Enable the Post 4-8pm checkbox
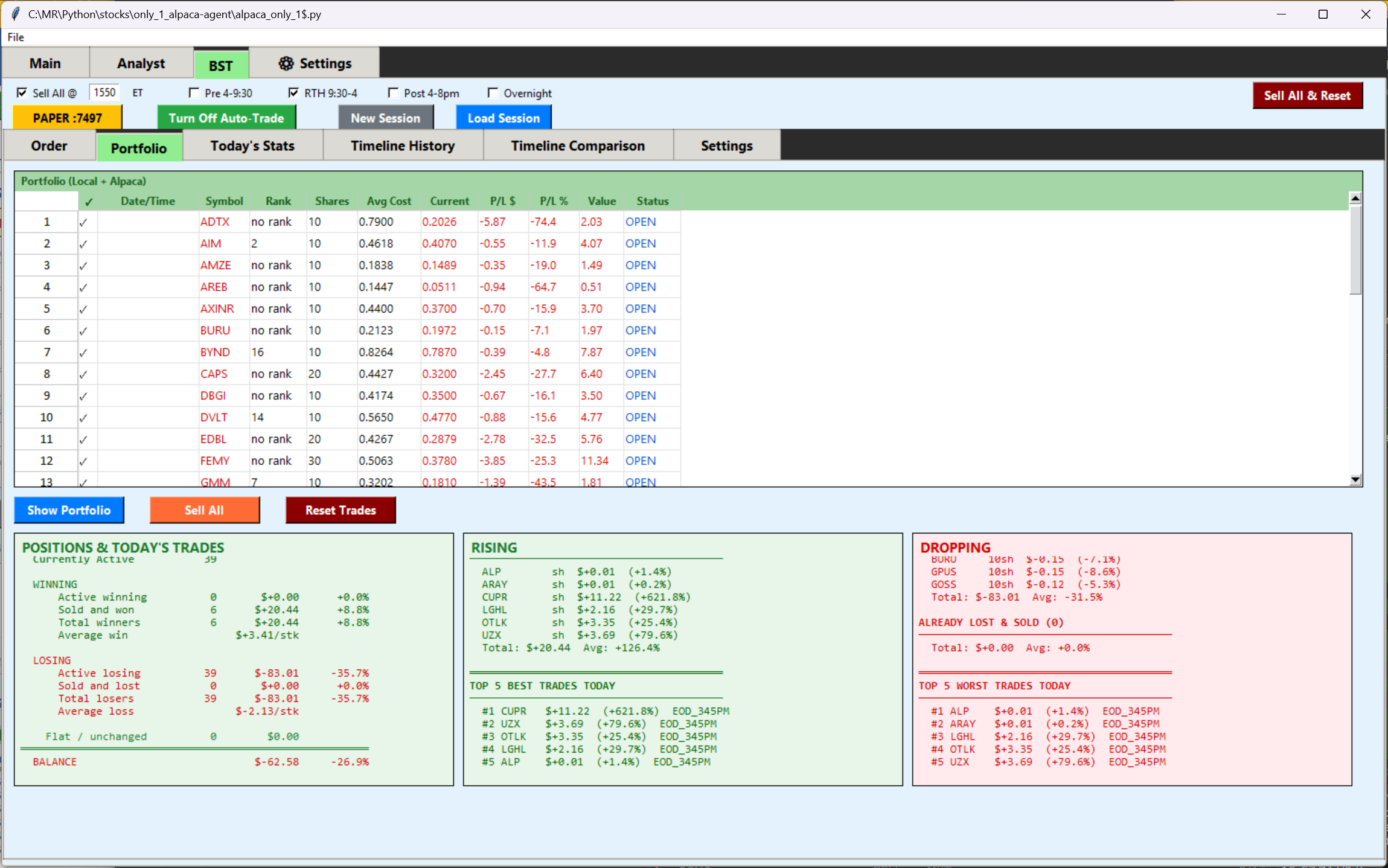The height and width of the screenshot is (868, 1388). click(393, 93)
